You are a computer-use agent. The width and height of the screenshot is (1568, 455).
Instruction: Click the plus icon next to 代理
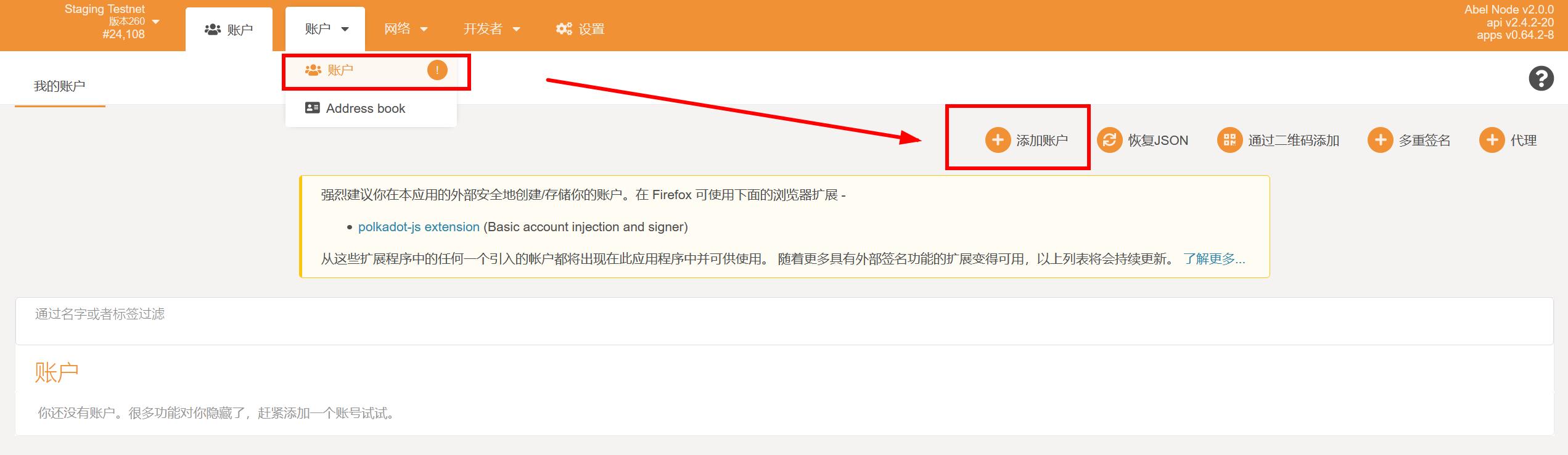coord(1492,140)
